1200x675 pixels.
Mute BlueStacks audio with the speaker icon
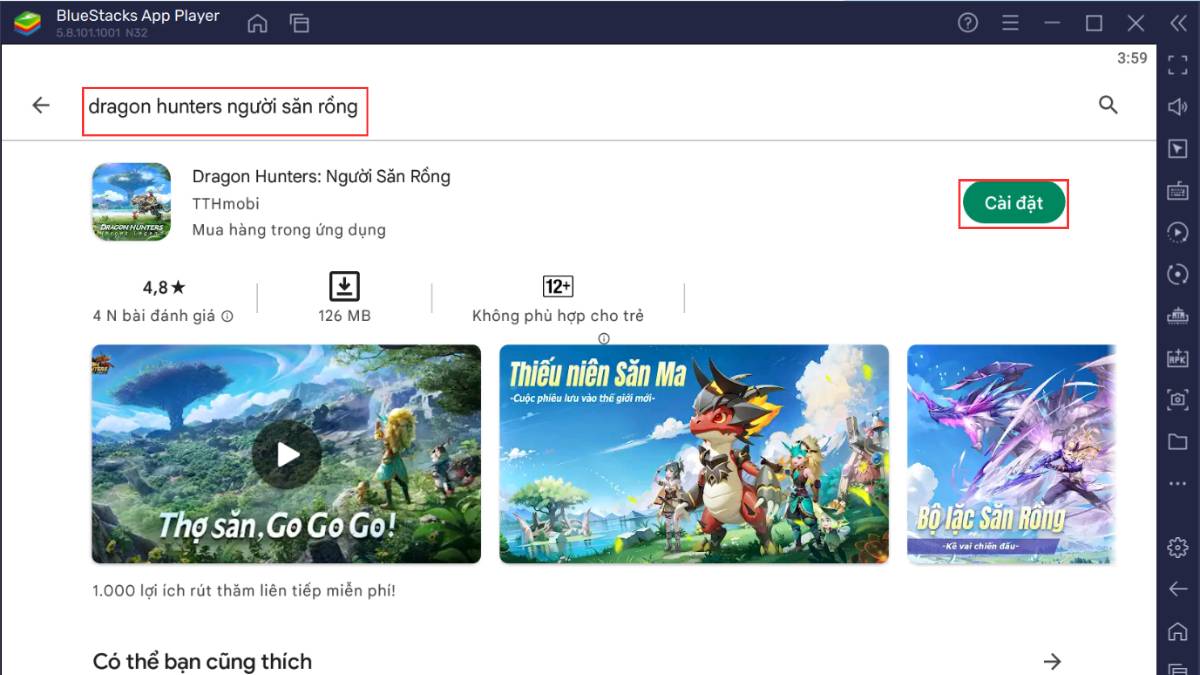(1177, 107)
